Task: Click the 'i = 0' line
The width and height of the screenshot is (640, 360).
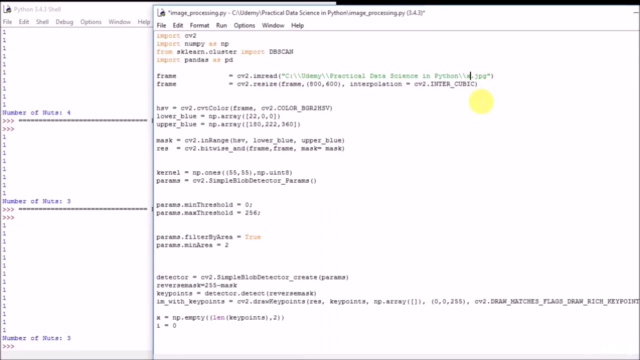Action: [167, 326]
